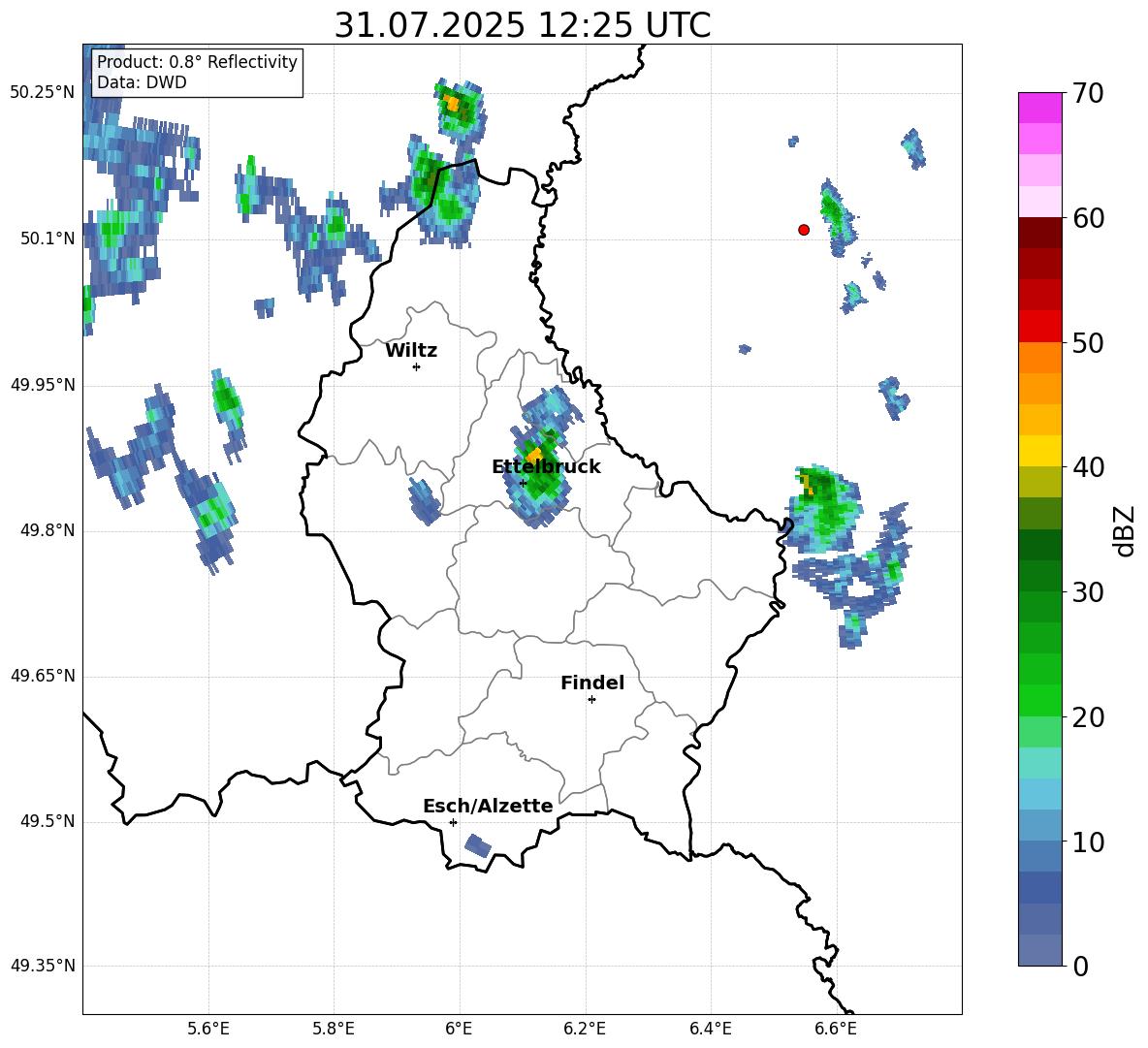Screen dimensions: 1148x1048
Task: Click the 49.5°N latitude label
Action: tap(47, 821)
